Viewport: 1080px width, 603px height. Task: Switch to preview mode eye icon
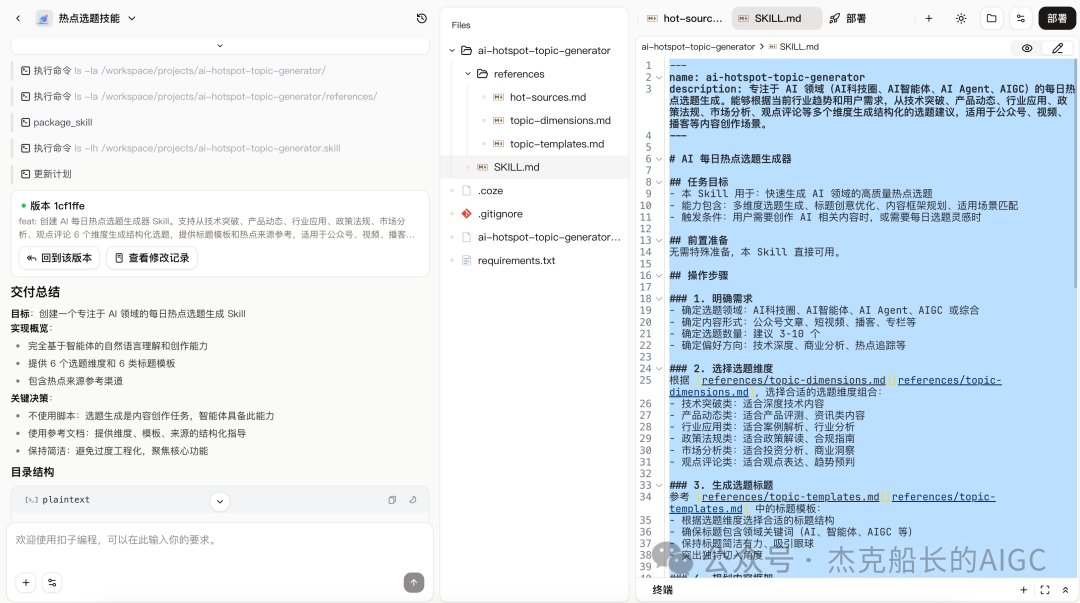click(x=1027, y=48)
